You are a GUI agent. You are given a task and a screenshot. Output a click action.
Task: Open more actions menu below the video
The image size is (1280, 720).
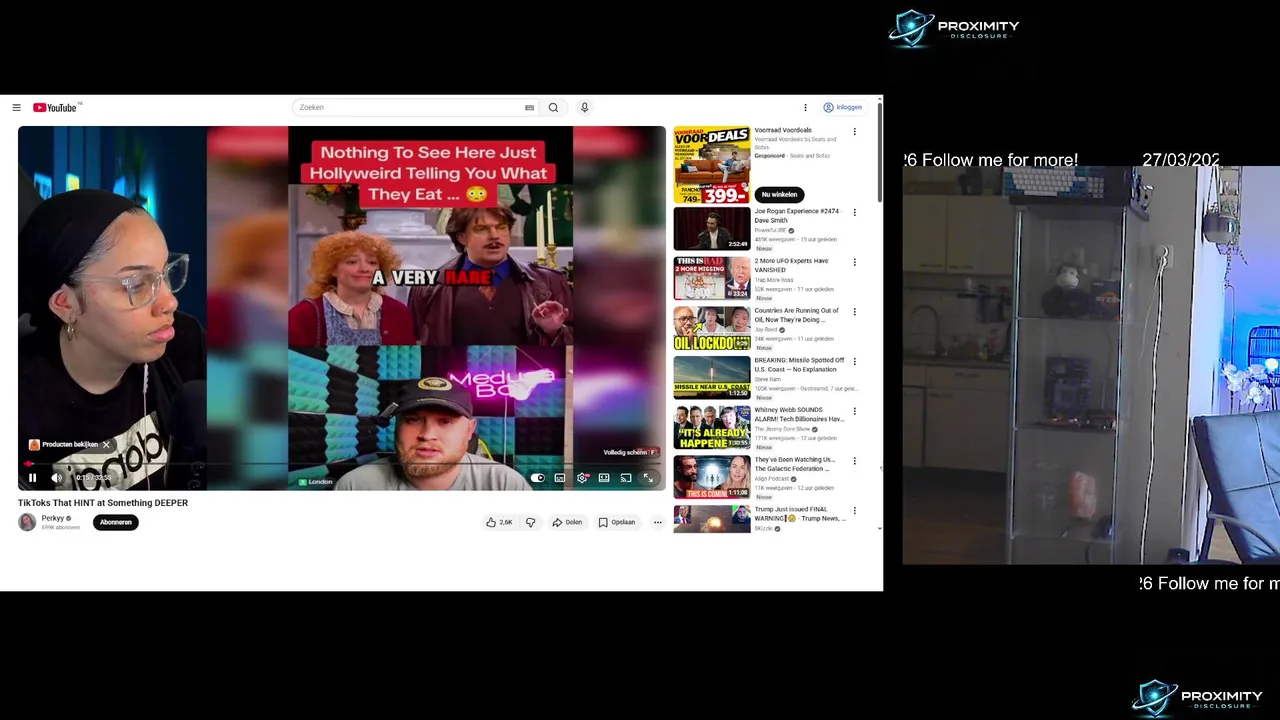tap(657, 522)
